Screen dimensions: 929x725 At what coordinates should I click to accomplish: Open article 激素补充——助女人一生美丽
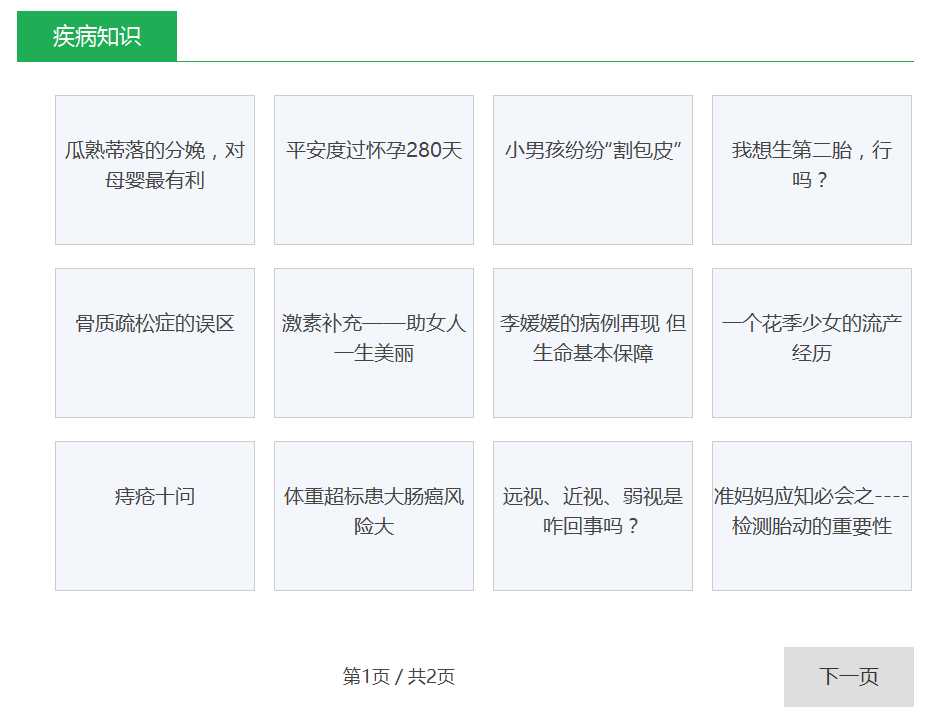[x=374, y=342]
